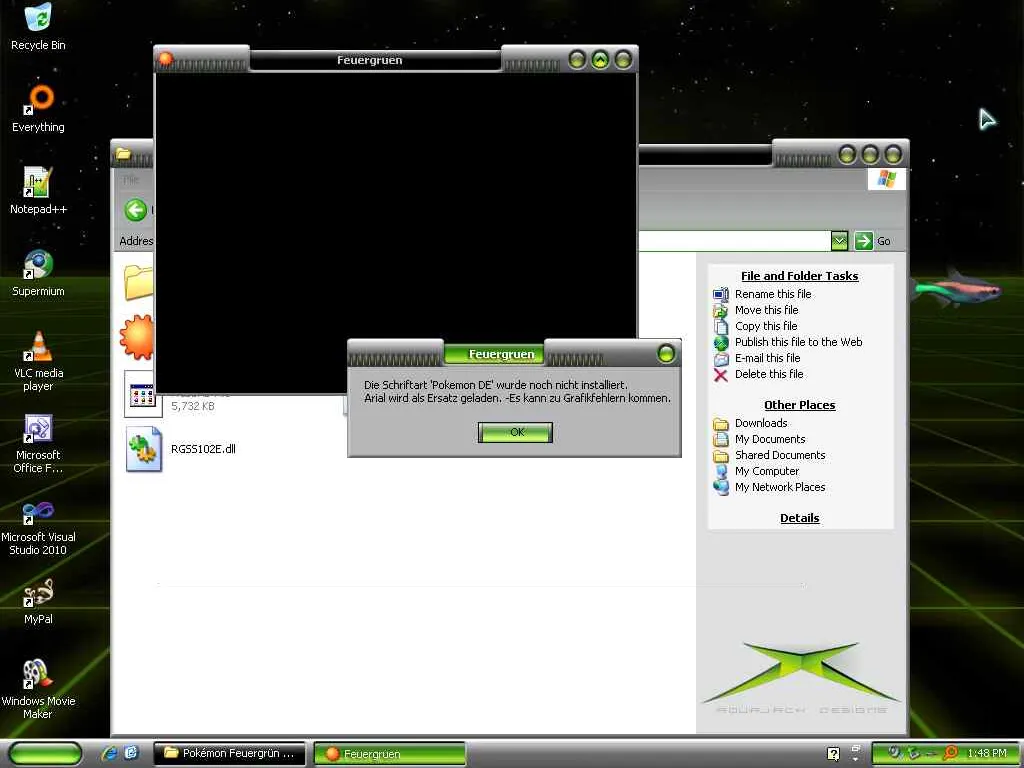Collapse the File and Folder Tasks section
1024x768 pixels.
coord(799,276)
